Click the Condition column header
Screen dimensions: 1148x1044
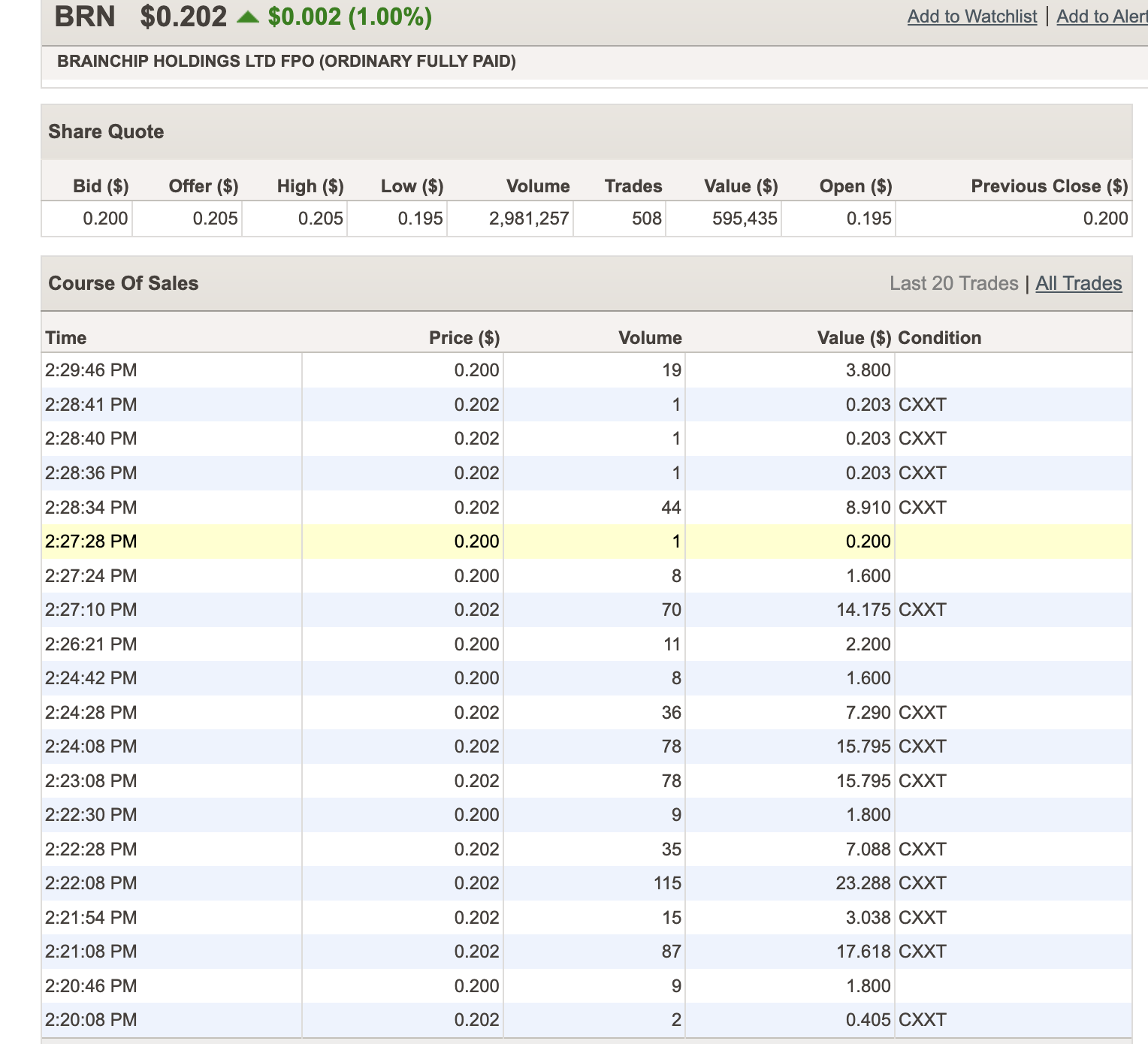(939, 338)
